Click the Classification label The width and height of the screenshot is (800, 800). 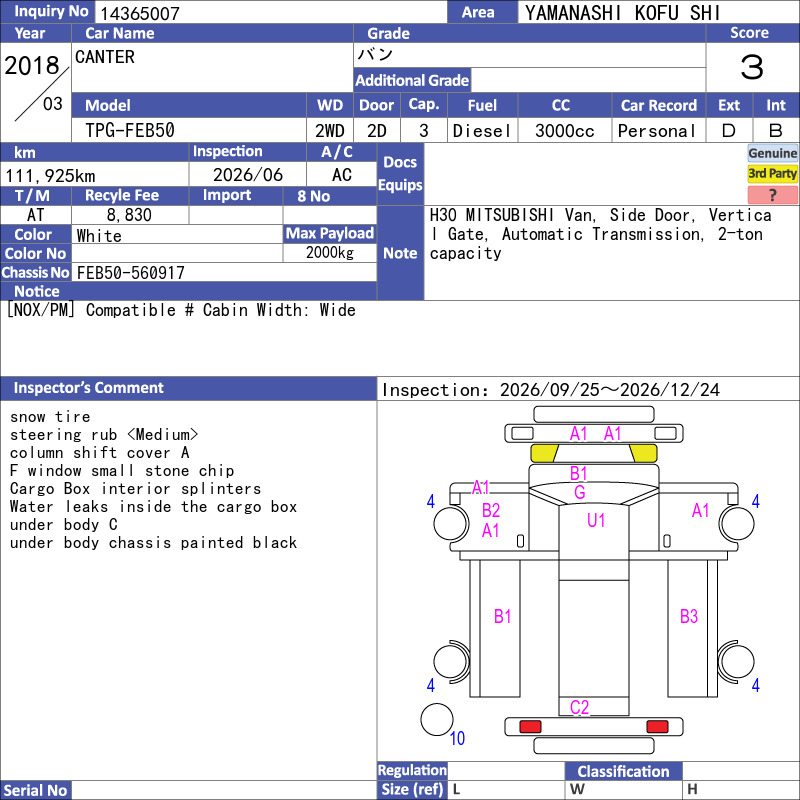tap(623, 771)
